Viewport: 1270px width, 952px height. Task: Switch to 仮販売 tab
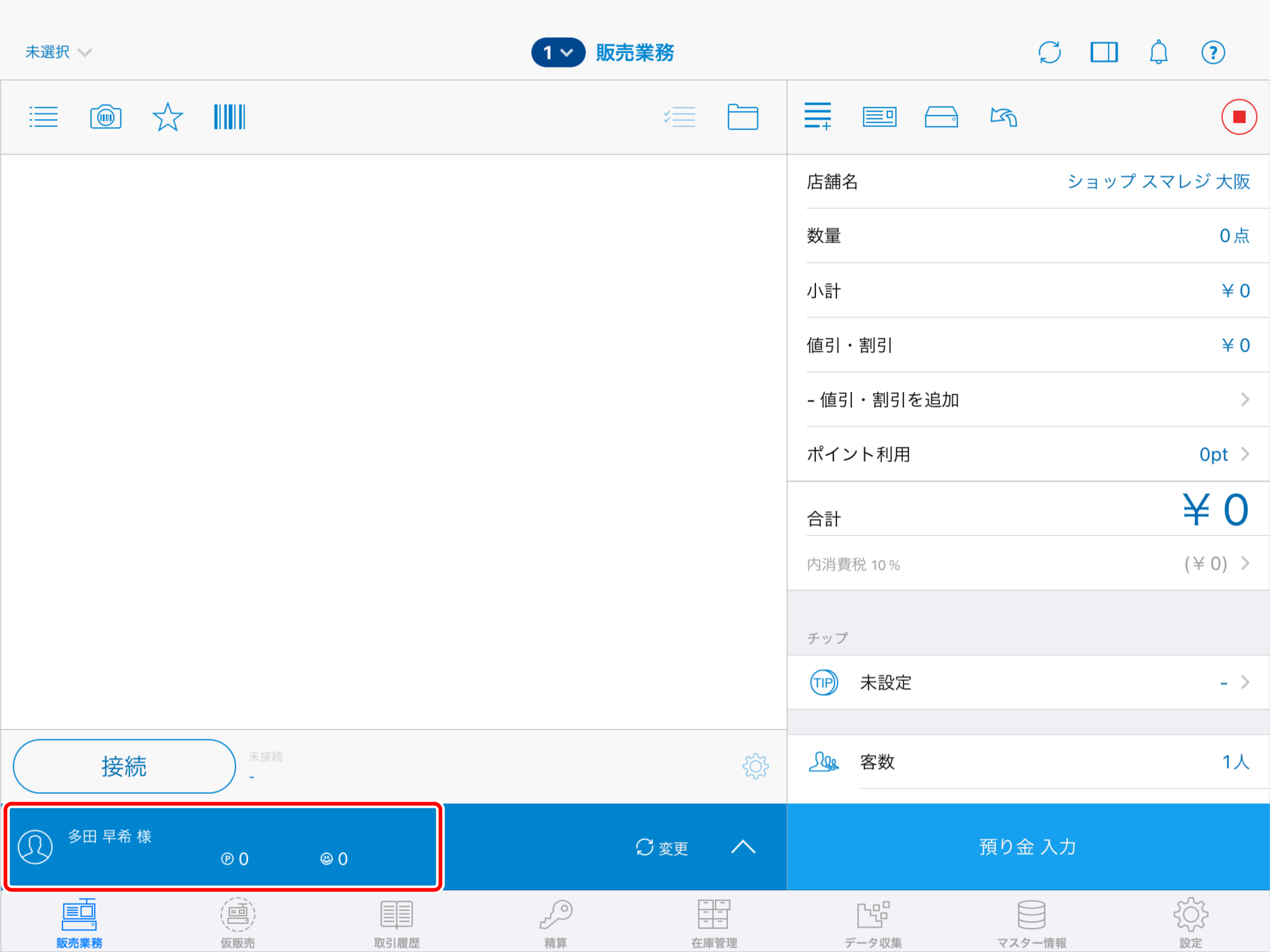[238, 922]
